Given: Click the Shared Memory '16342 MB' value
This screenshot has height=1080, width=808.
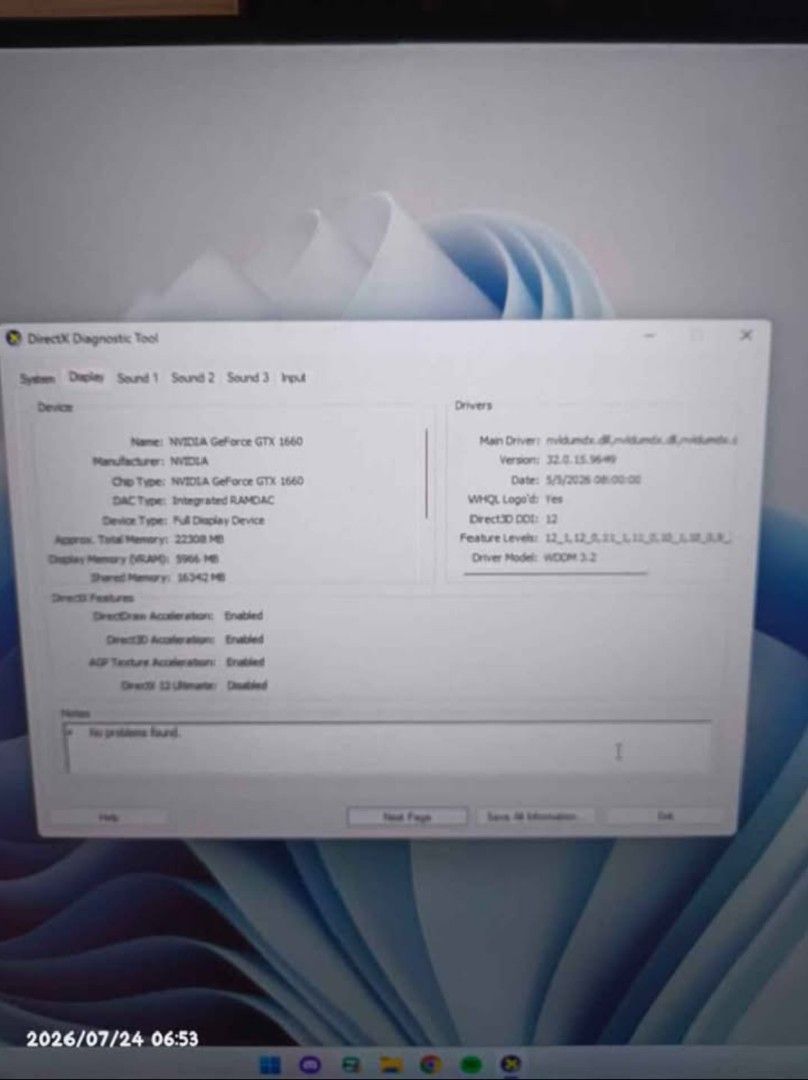Looking at the screenshot, I should click(201, 577).
